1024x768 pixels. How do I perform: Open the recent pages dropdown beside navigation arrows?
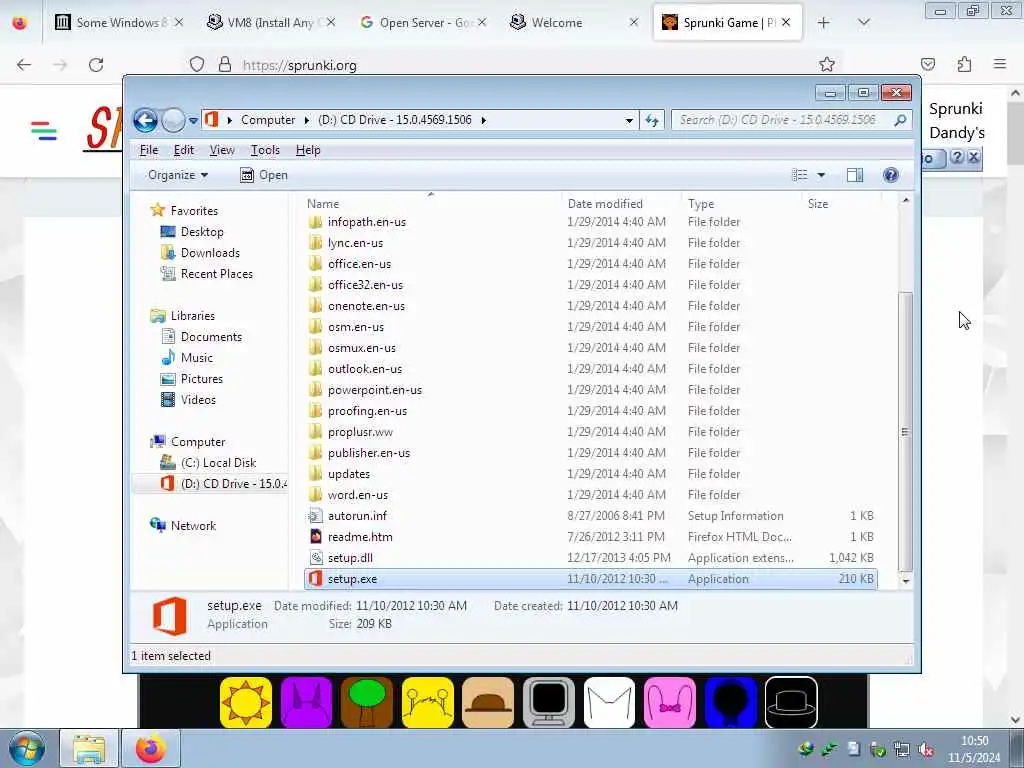193,120
